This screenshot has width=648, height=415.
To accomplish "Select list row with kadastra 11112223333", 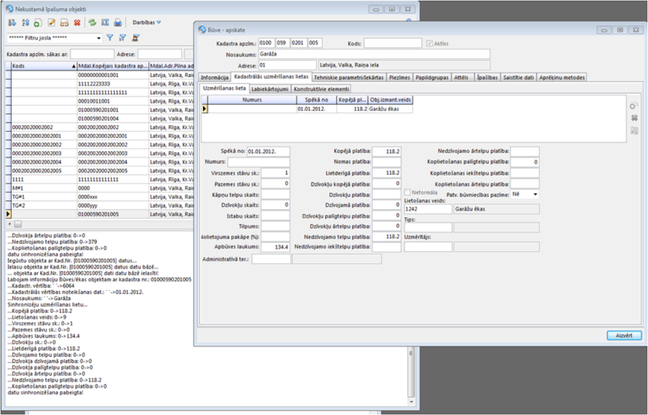I will 99,84.
